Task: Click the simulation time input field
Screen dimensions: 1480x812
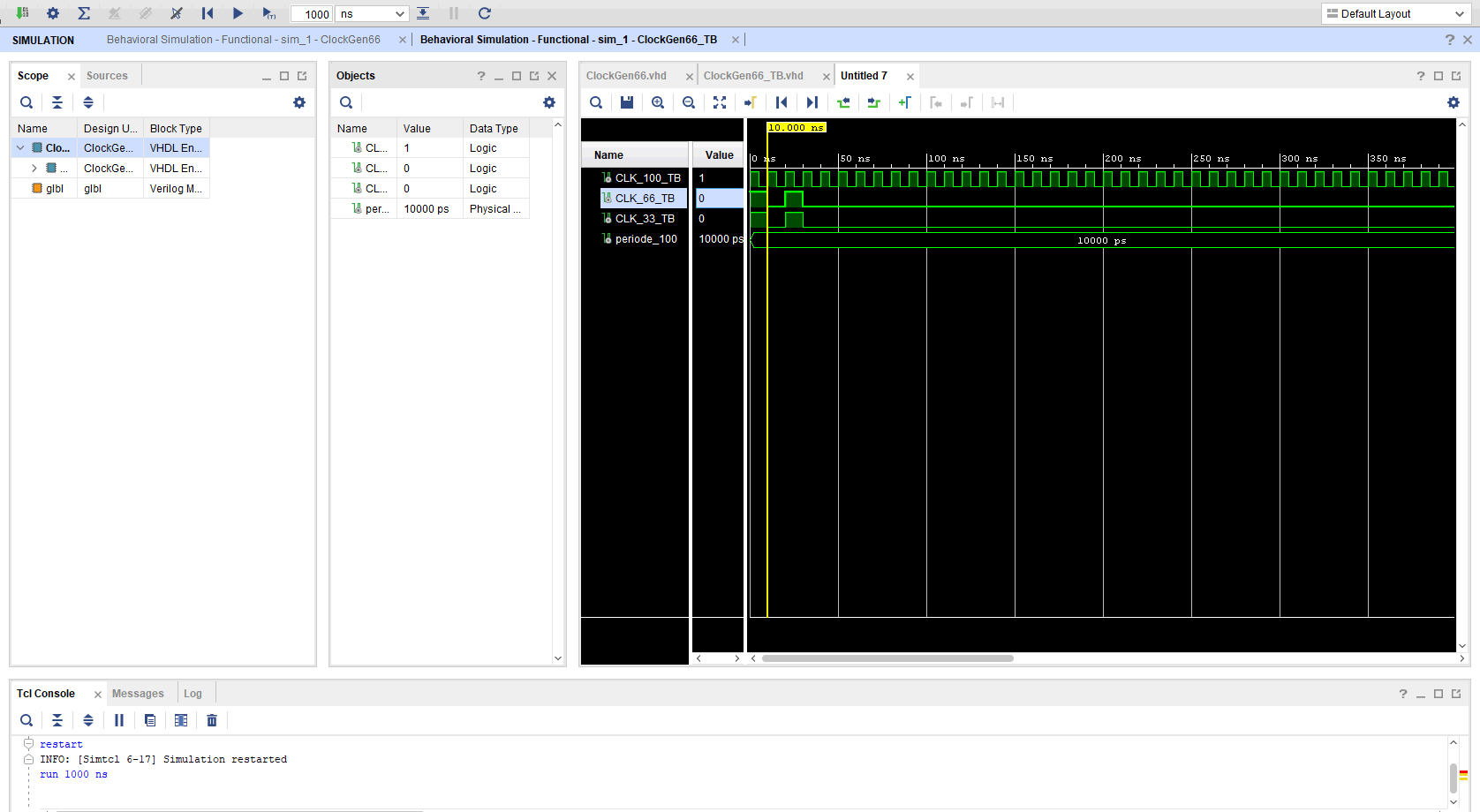Action: click(312, 13)
